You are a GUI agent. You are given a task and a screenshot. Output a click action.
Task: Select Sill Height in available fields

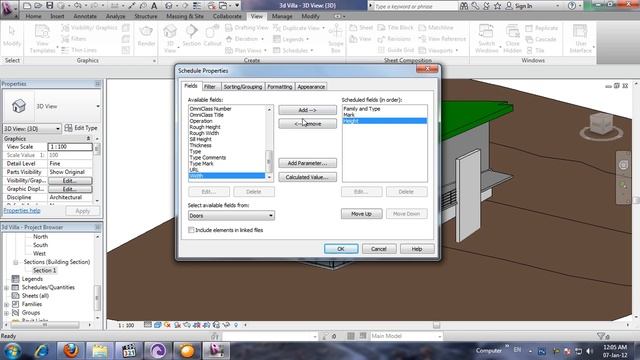pyautogui.click(x=200, y=139)
